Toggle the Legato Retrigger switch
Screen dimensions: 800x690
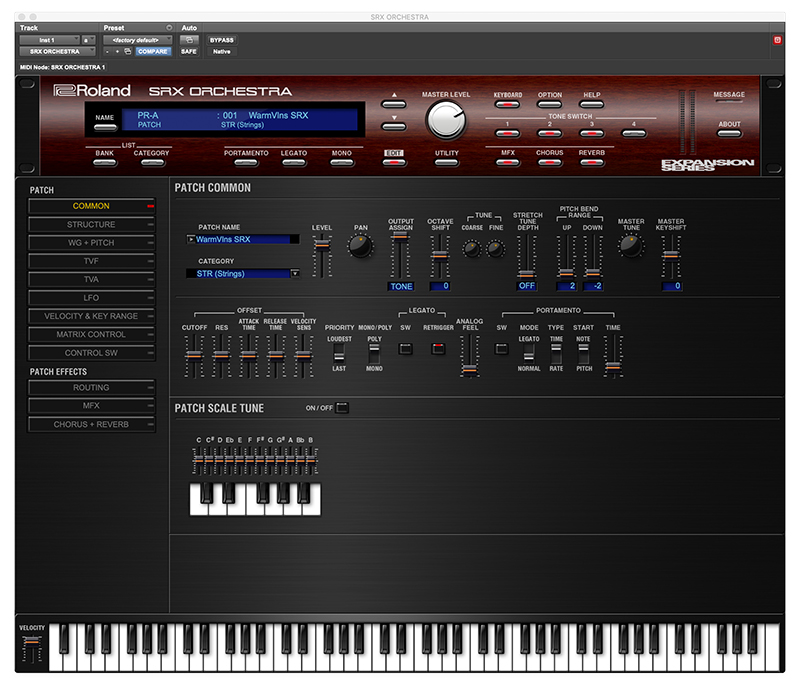(438, 349)
